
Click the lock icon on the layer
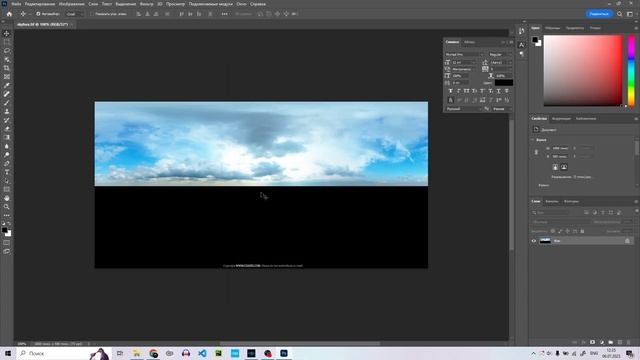point(627,241)
